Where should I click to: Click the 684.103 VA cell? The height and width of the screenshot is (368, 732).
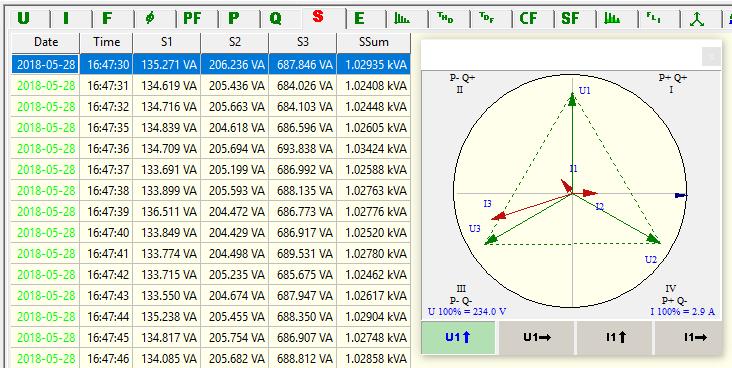pos(303,106)
